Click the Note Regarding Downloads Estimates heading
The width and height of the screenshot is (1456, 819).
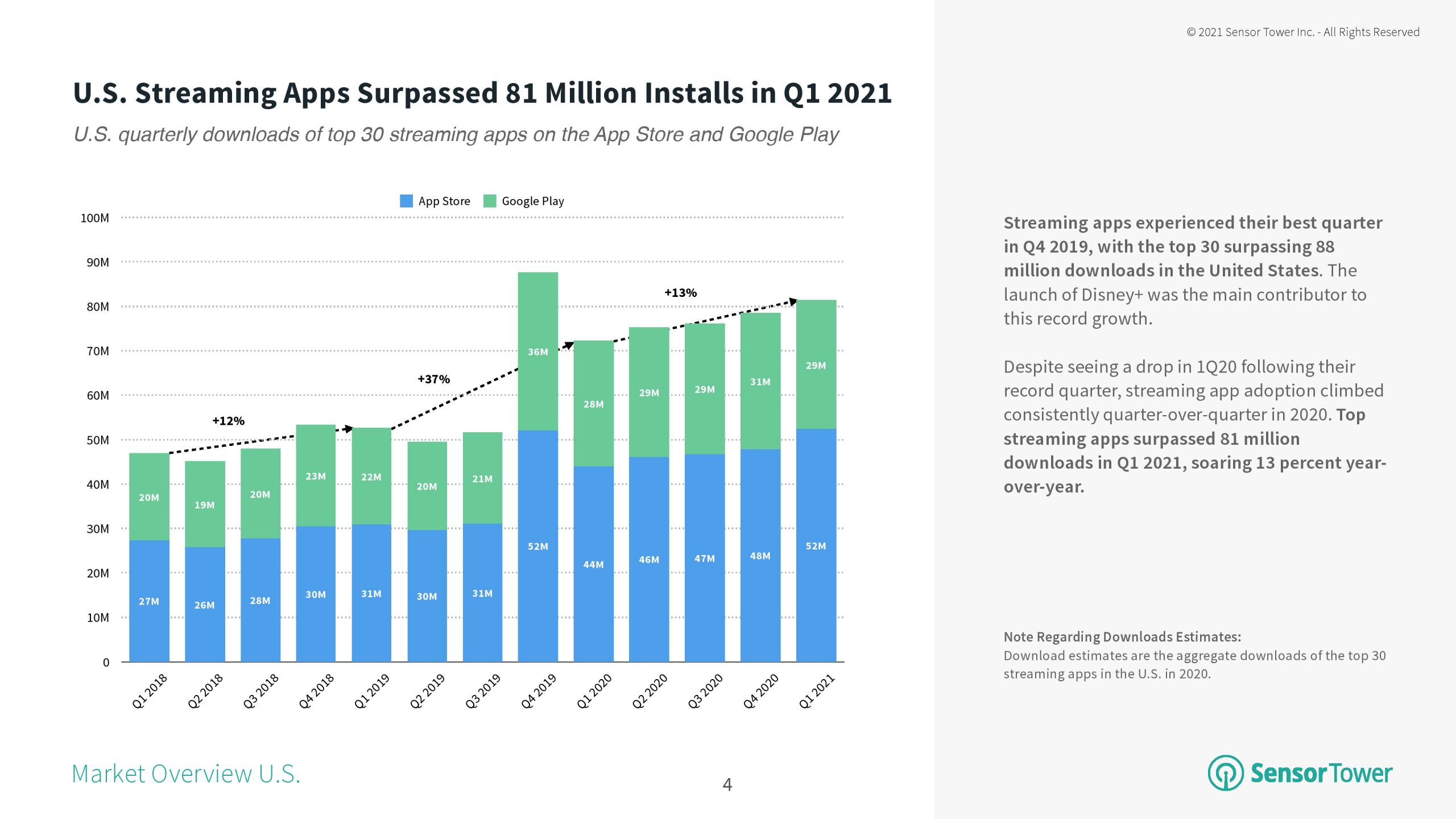point(1122,636)
